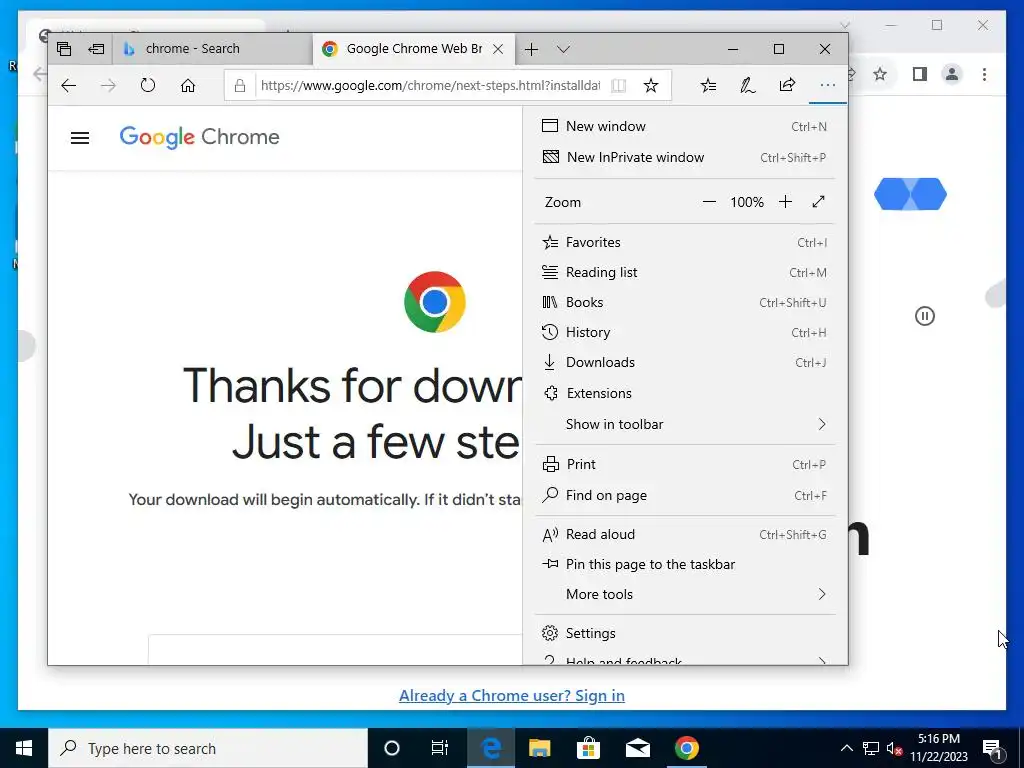Screen dimensions: 1024x768
Task: Refresh the page in Edge
Action: point(148,85)
